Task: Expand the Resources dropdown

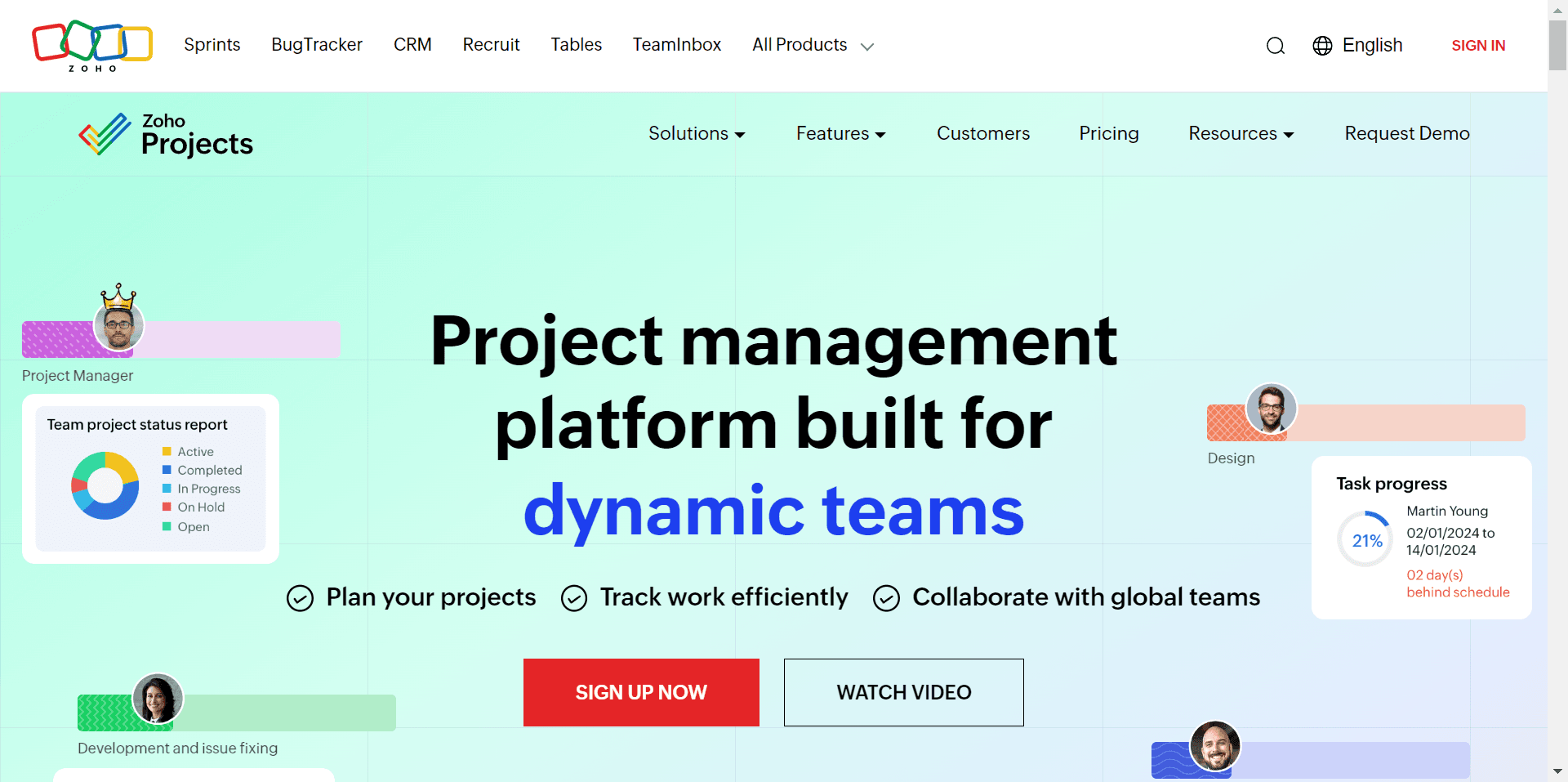Action: (x=1239, y=133)
